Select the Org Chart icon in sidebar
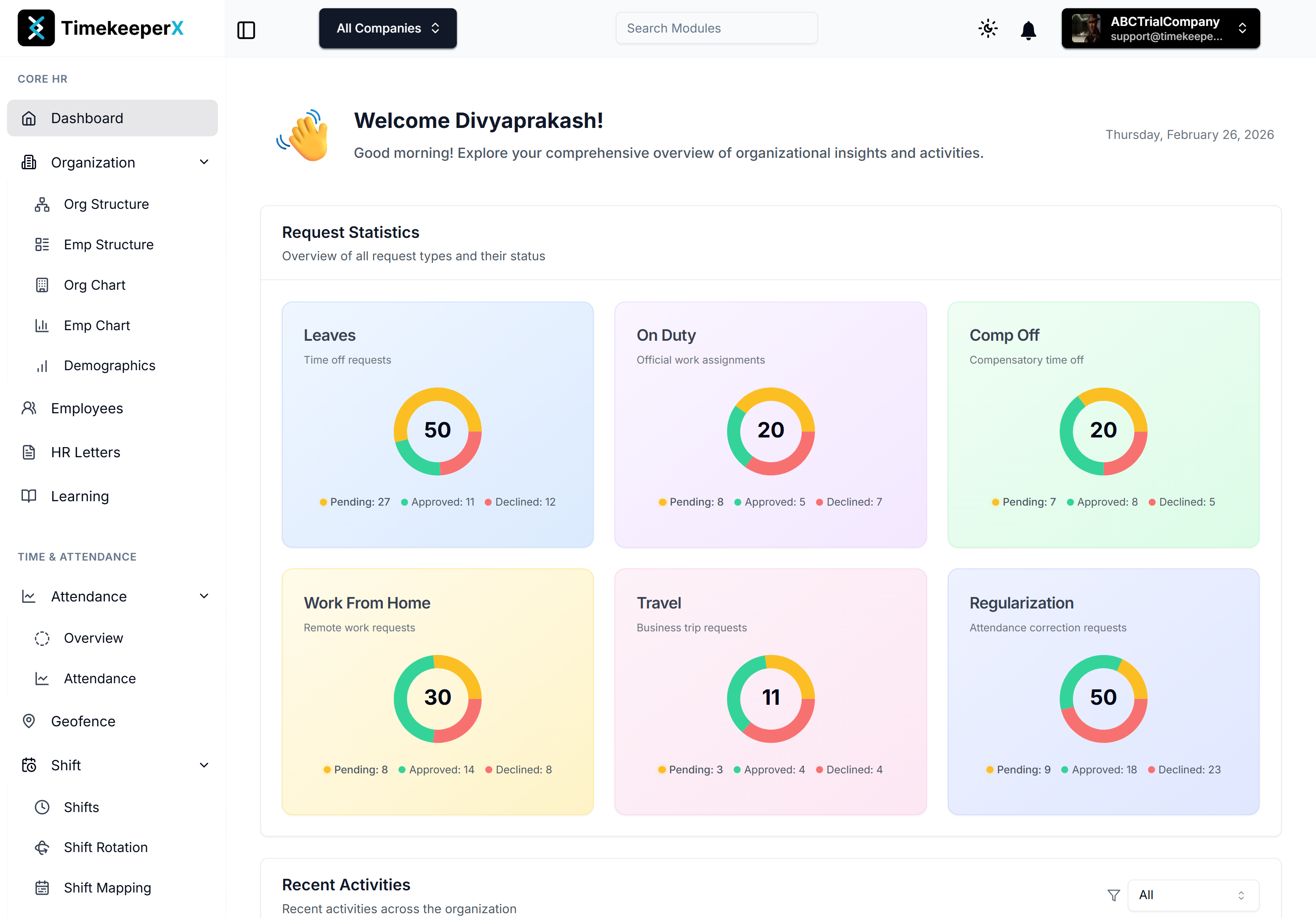This screenshot has height=918, width=1316. tap(42, 284)
